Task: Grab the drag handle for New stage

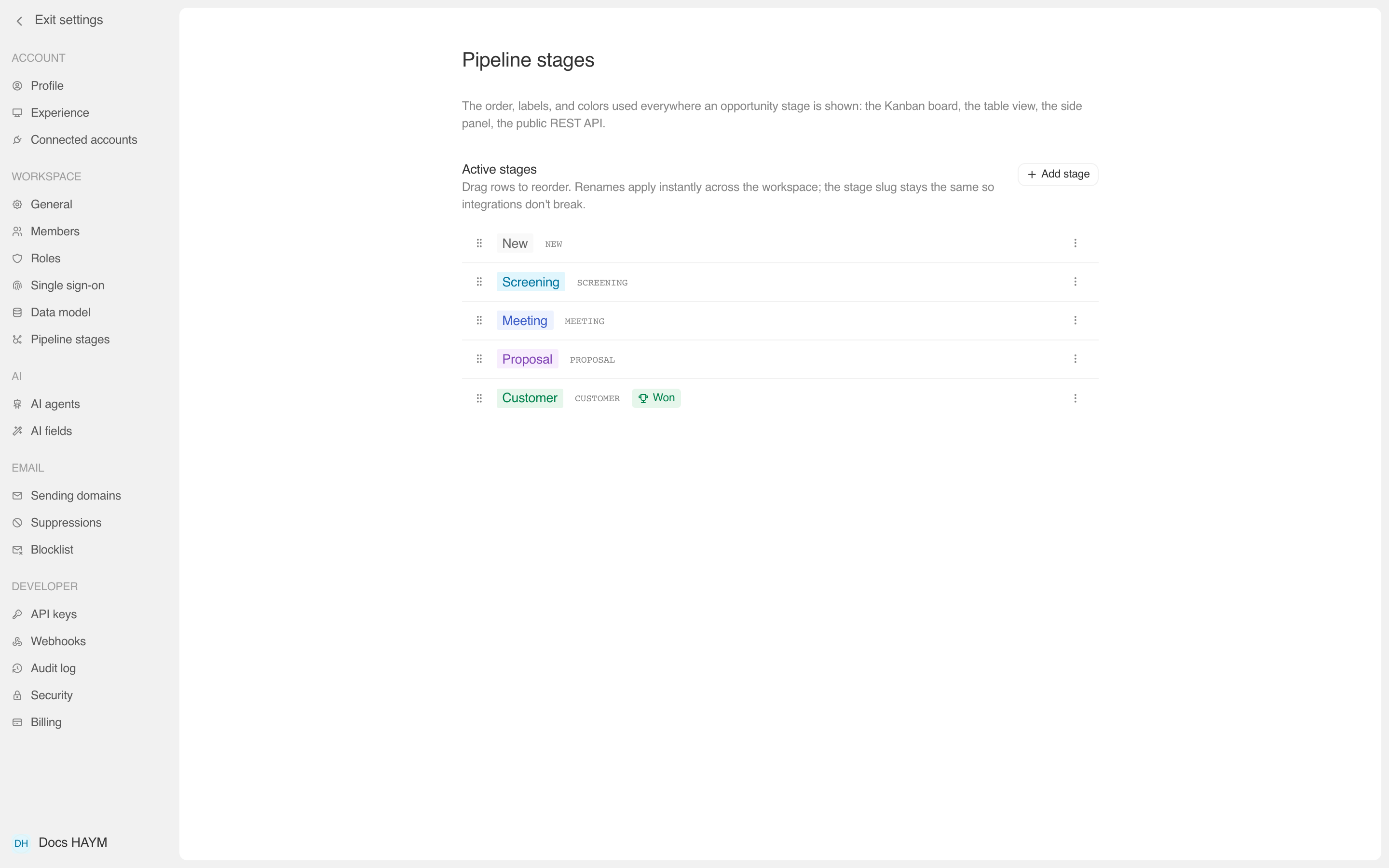Action: point(479,244)
